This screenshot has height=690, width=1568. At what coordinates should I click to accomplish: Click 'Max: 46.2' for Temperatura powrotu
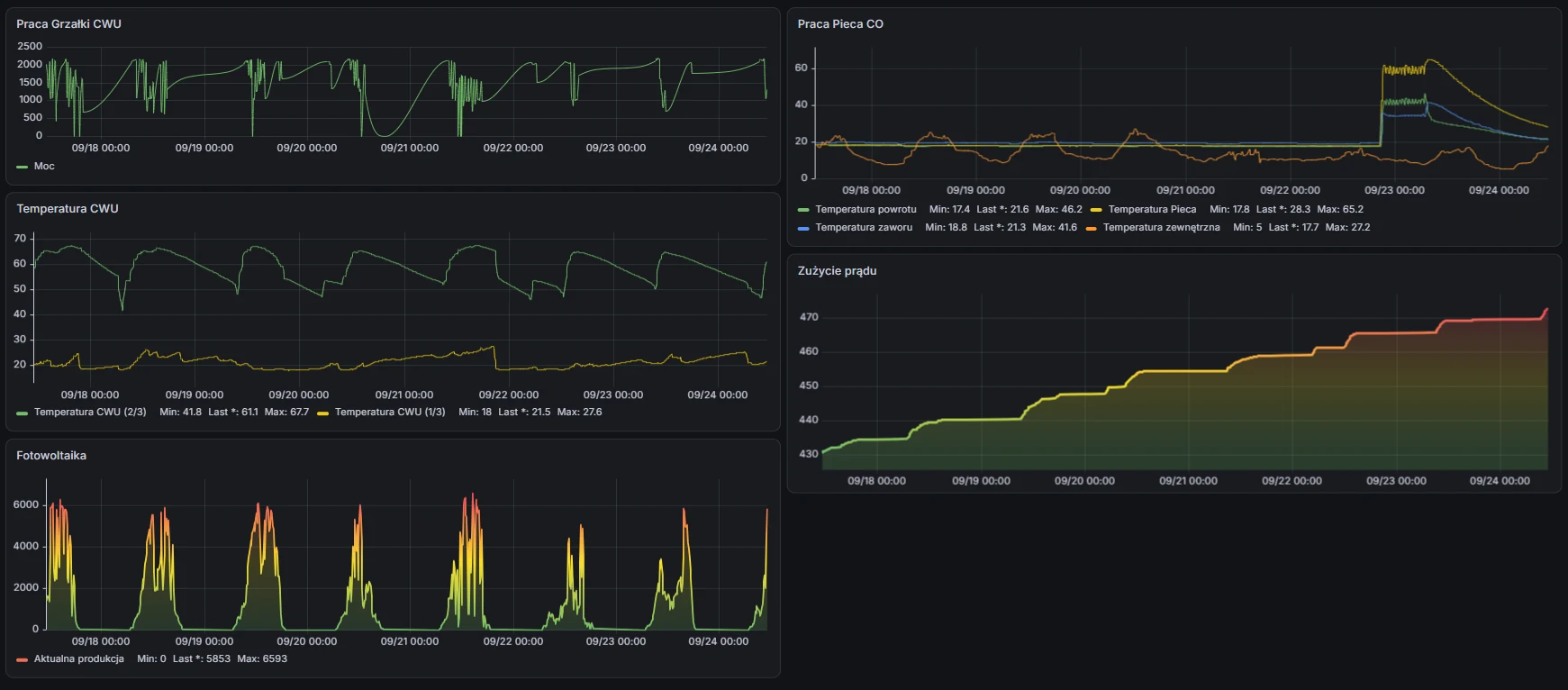(x=1058, y=210)
